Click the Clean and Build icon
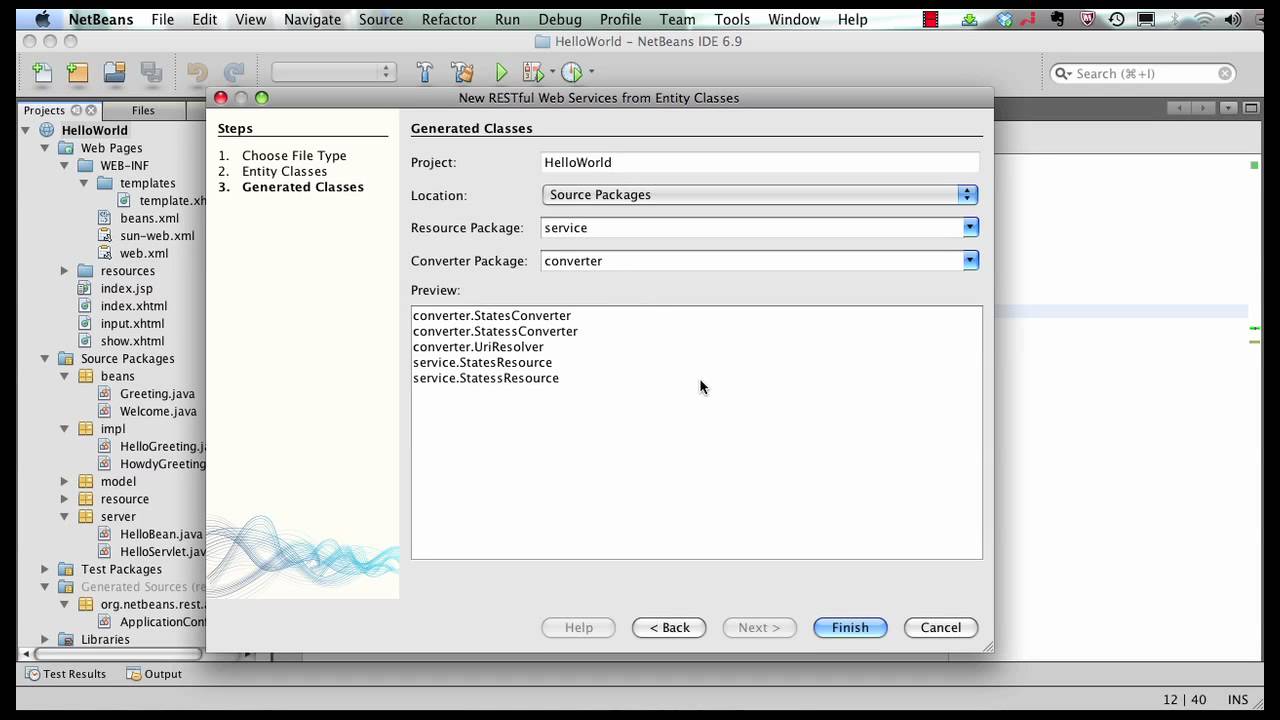Viewport: 1280px width, 720px height. pyautogui.click(x=462, y=72)
